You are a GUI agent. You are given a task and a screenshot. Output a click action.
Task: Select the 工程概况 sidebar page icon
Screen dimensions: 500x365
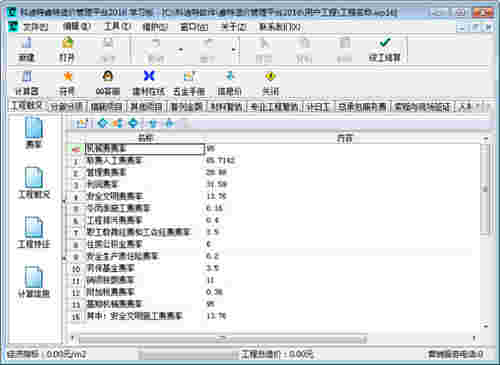(34, 183)
